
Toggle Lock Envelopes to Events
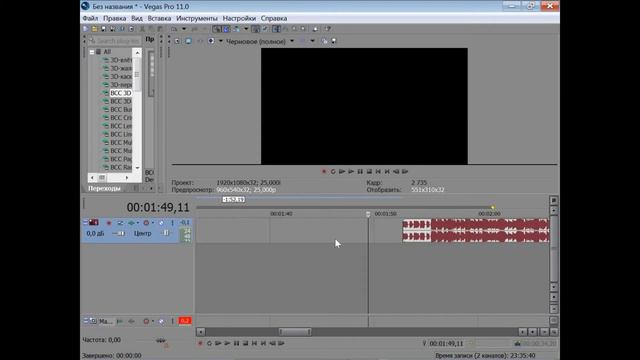pos(256,29)
